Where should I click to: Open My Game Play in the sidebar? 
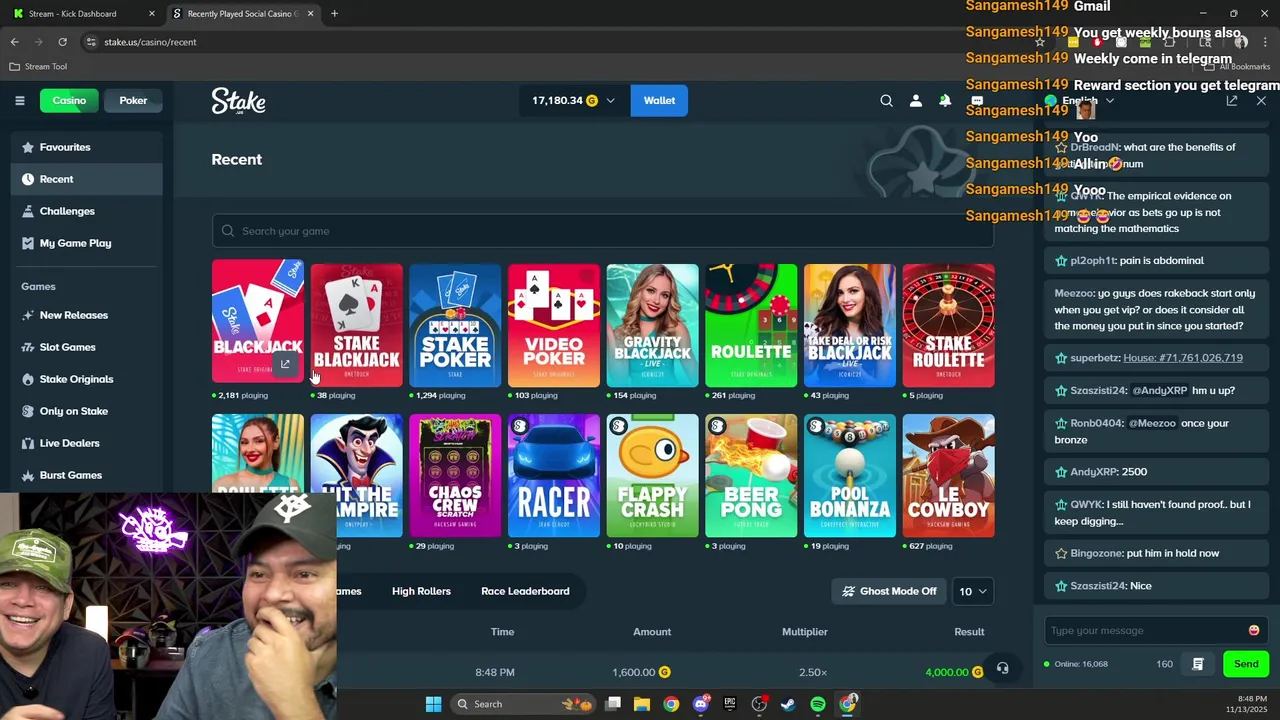click(x=86, y=243)
